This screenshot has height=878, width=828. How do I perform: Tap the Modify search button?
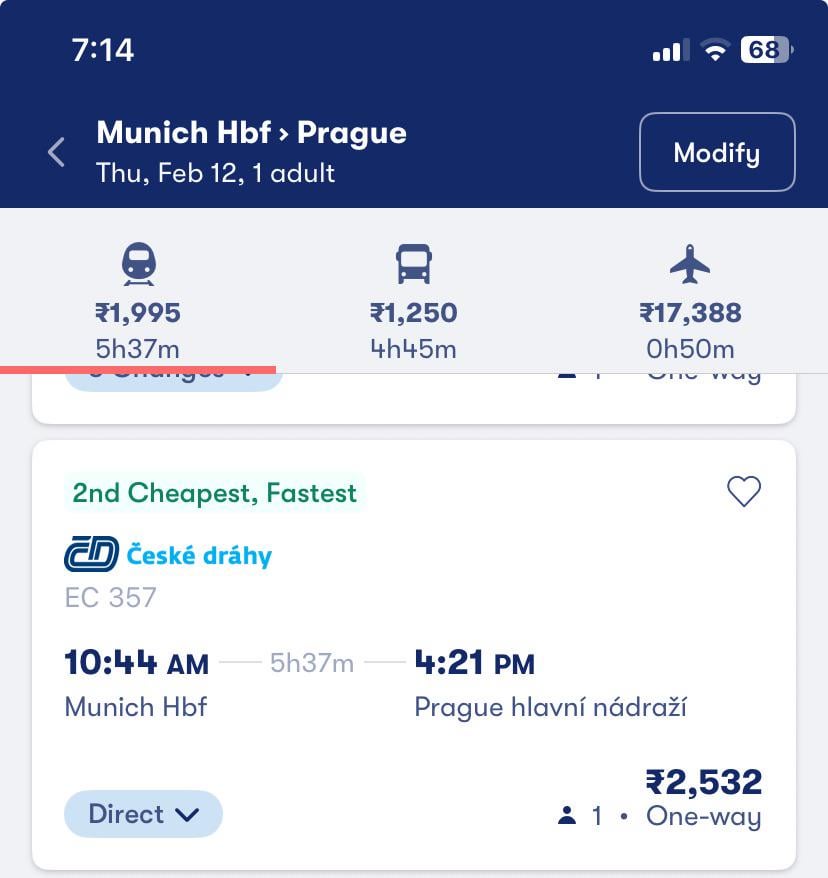click(x=716, y=152)
